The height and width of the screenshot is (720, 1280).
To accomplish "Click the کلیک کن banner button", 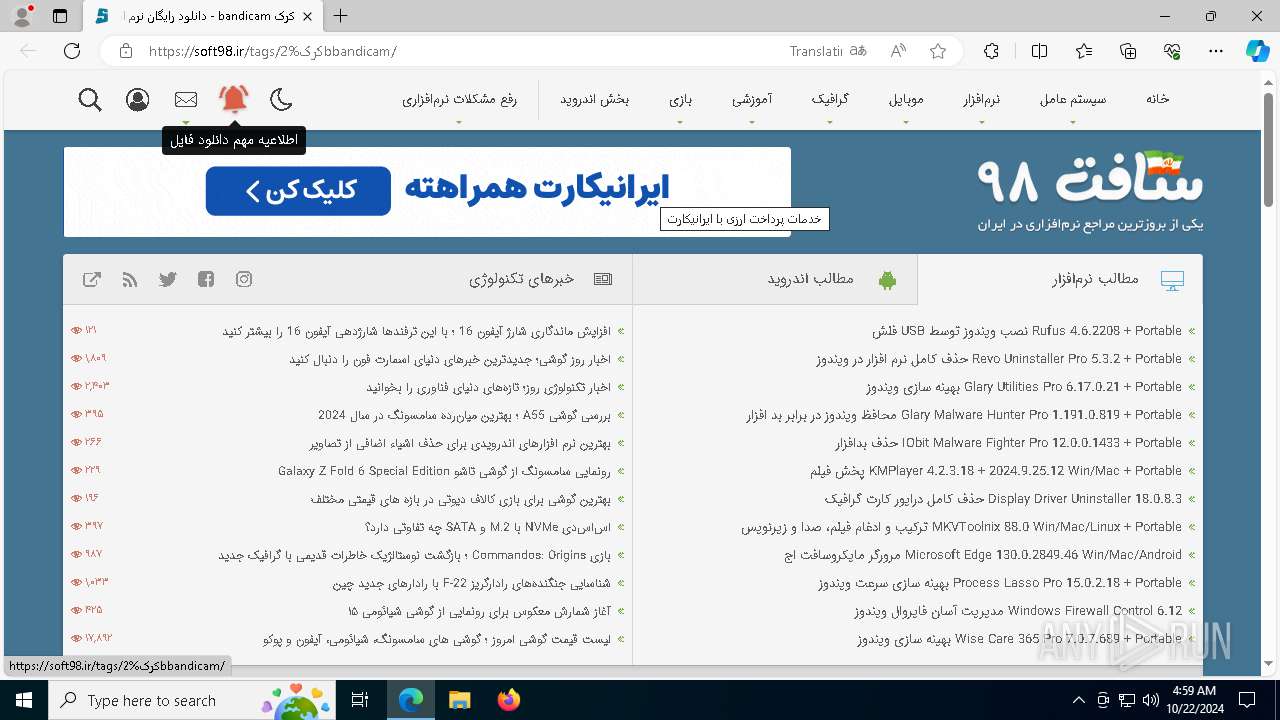I will (x=298, y=190).
